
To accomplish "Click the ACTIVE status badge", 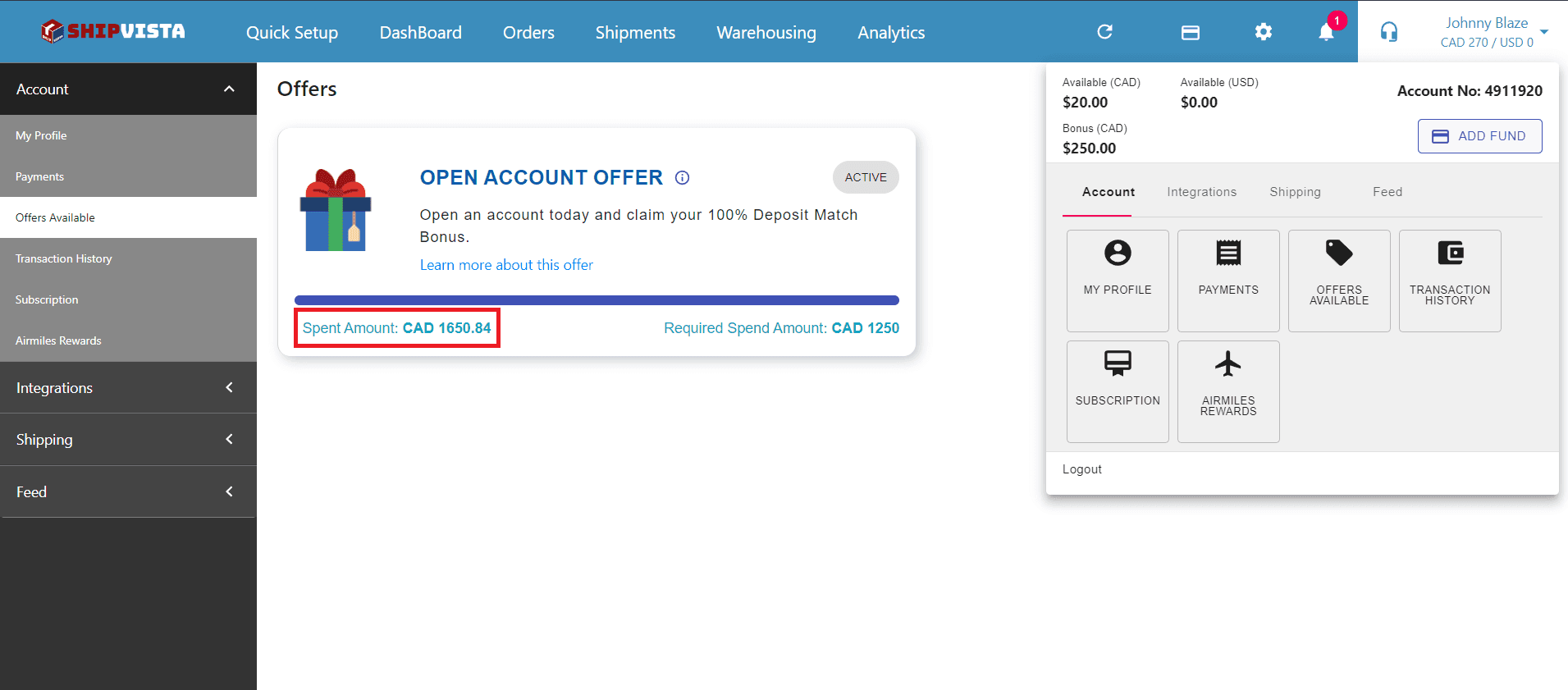I will [x=866, y=177].
